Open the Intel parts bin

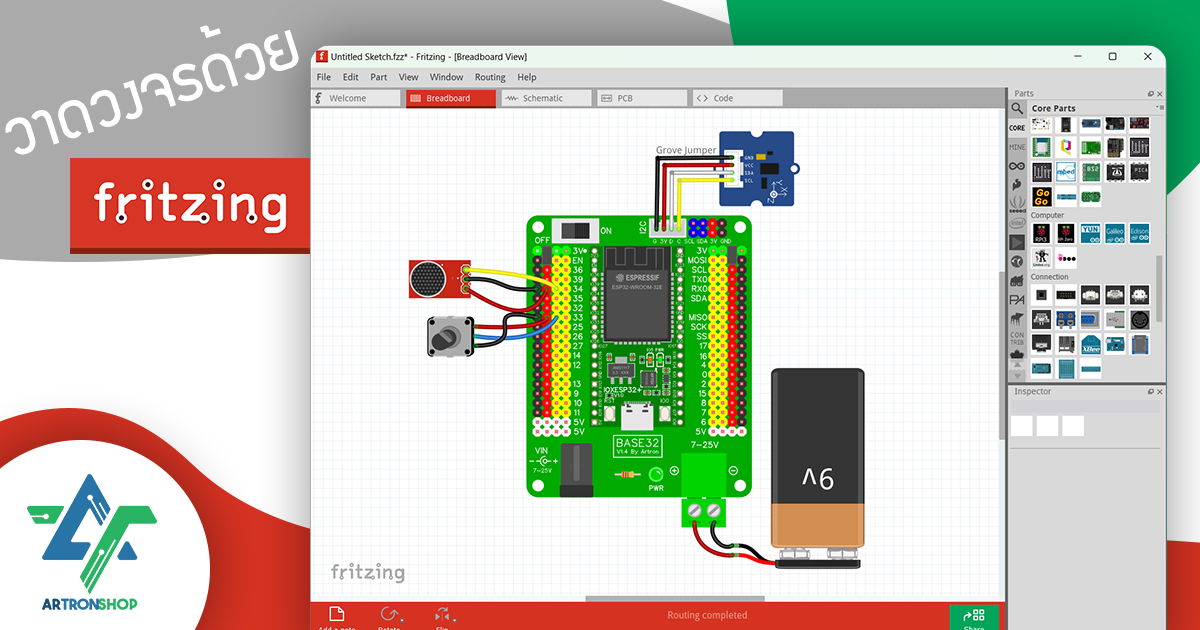[1017, 223]
